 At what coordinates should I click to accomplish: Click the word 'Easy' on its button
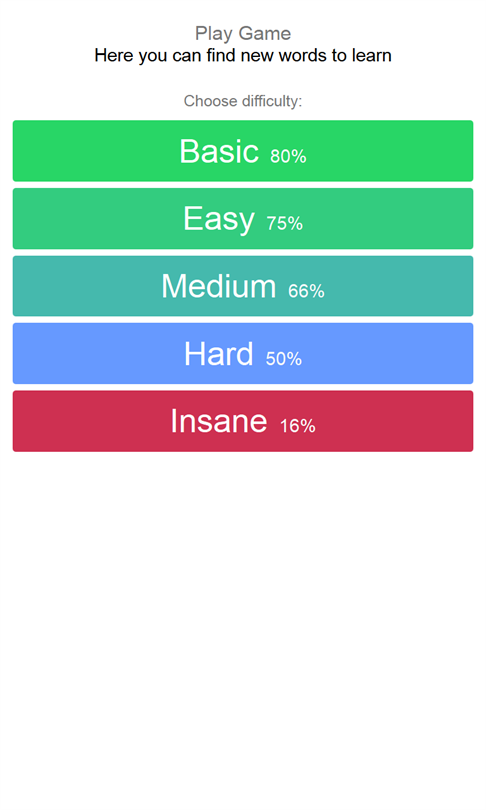219,220
